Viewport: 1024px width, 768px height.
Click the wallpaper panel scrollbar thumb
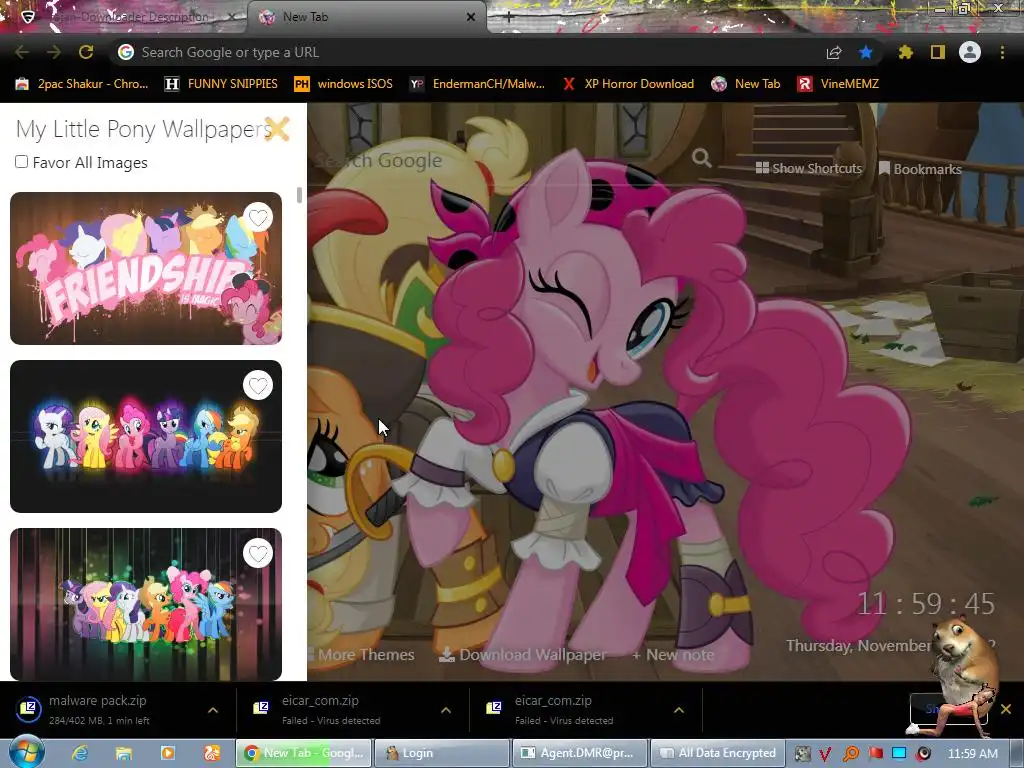coord(299,195)
